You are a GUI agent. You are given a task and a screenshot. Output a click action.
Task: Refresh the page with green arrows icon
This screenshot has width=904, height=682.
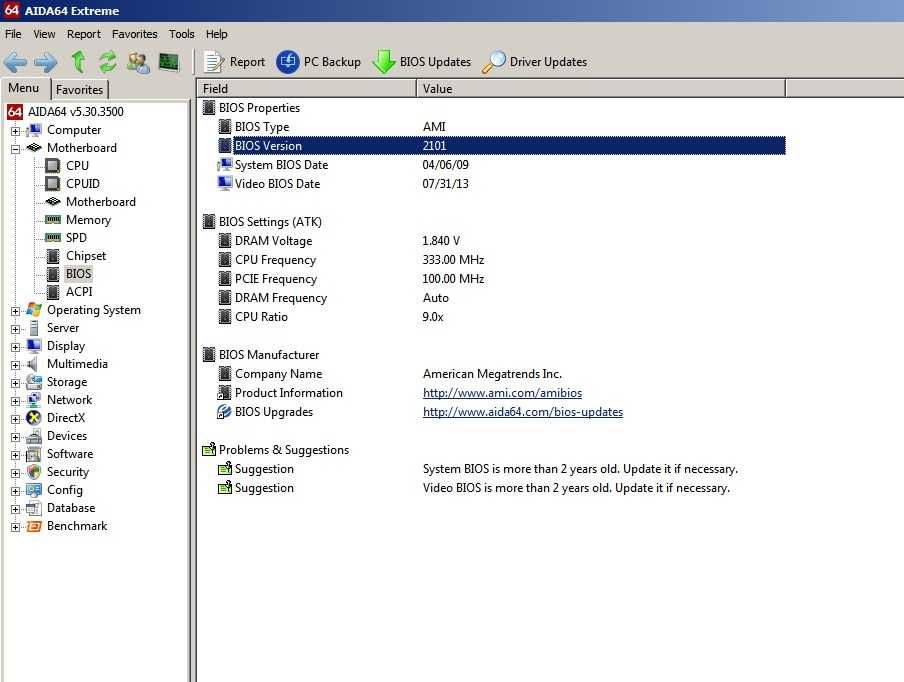[x=107, y=61]
